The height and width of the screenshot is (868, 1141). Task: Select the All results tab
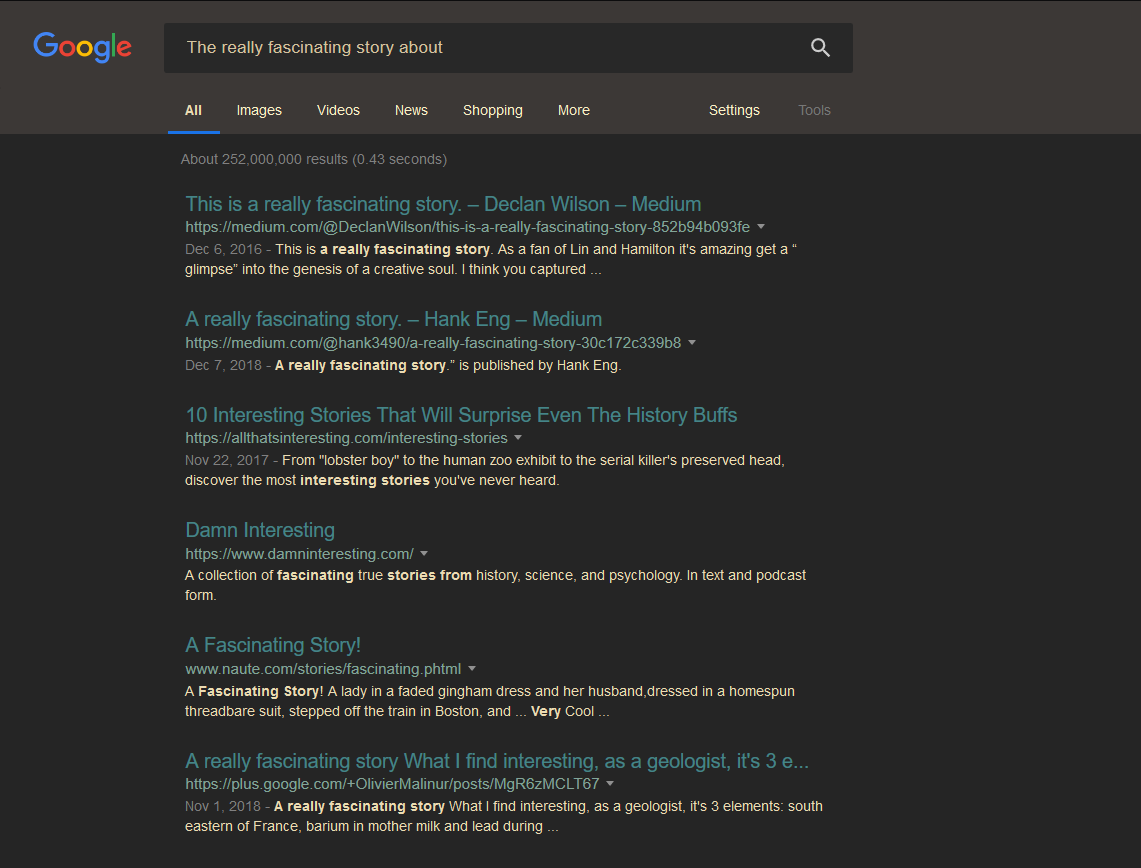click(194, 110)
